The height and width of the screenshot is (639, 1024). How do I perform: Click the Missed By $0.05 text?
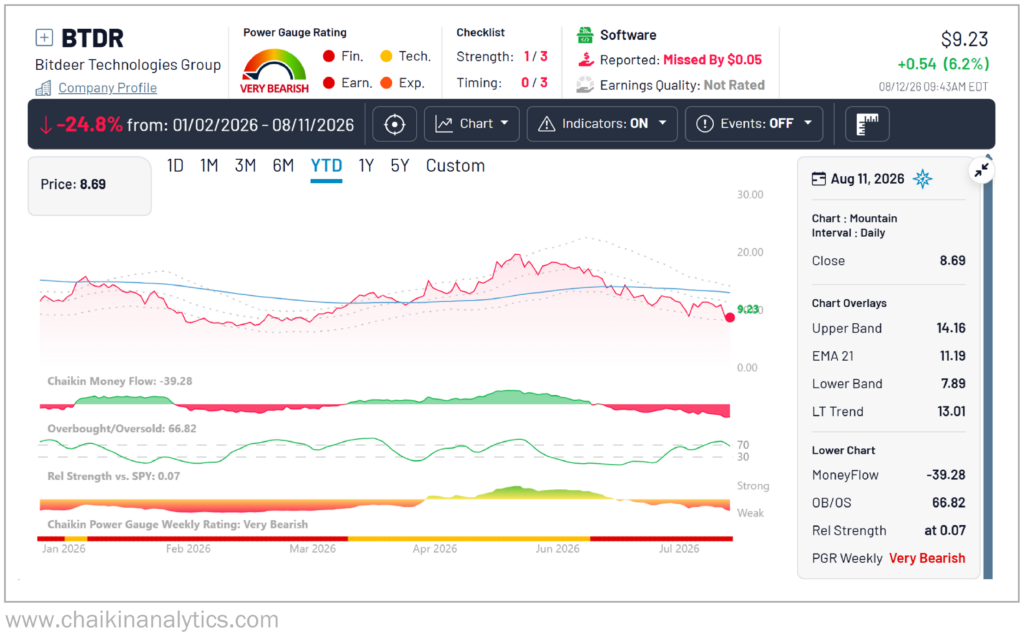click(x=712, y=59)
